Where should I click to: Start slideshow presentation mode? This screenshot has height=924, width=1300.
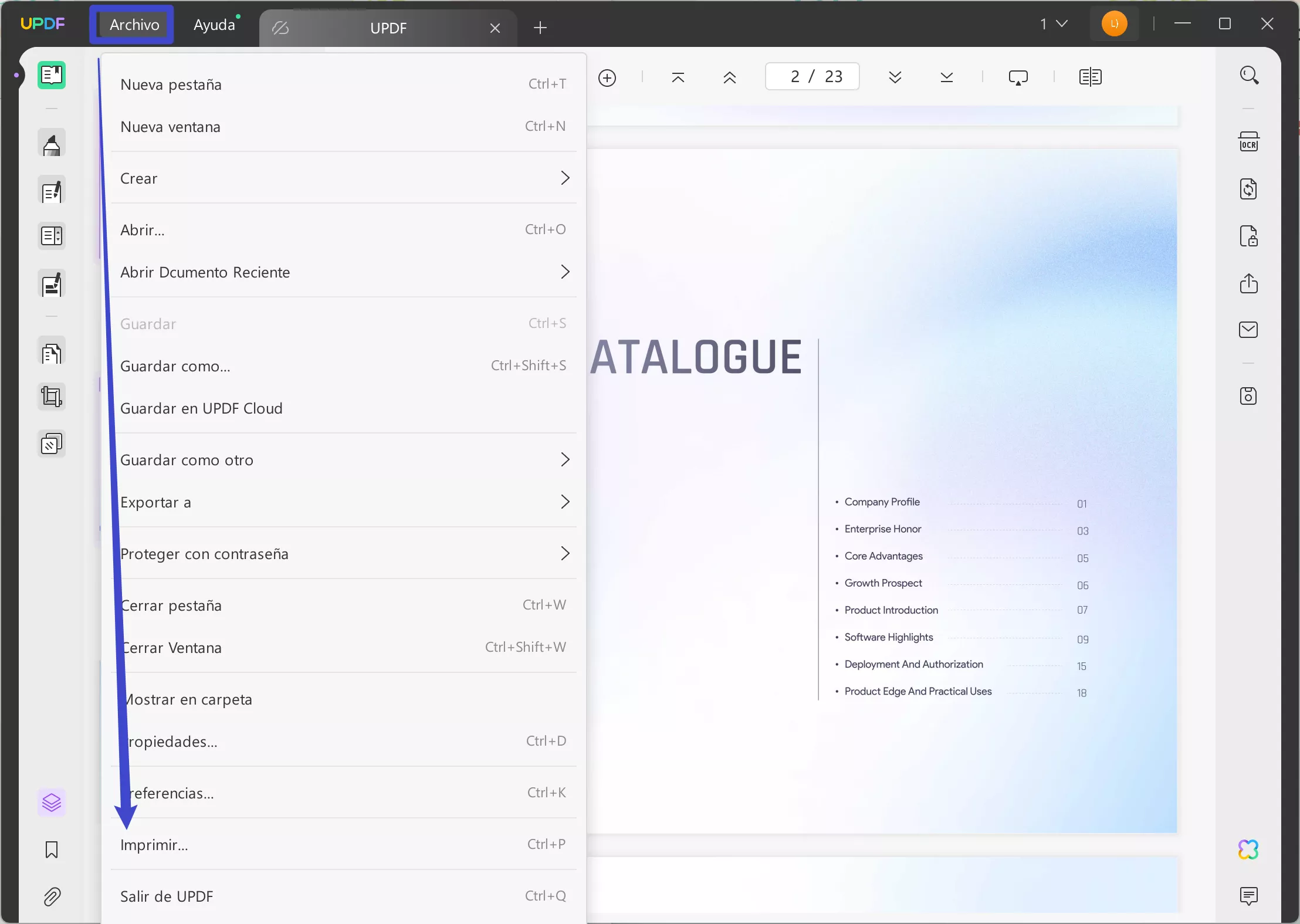pos(1018,77)
